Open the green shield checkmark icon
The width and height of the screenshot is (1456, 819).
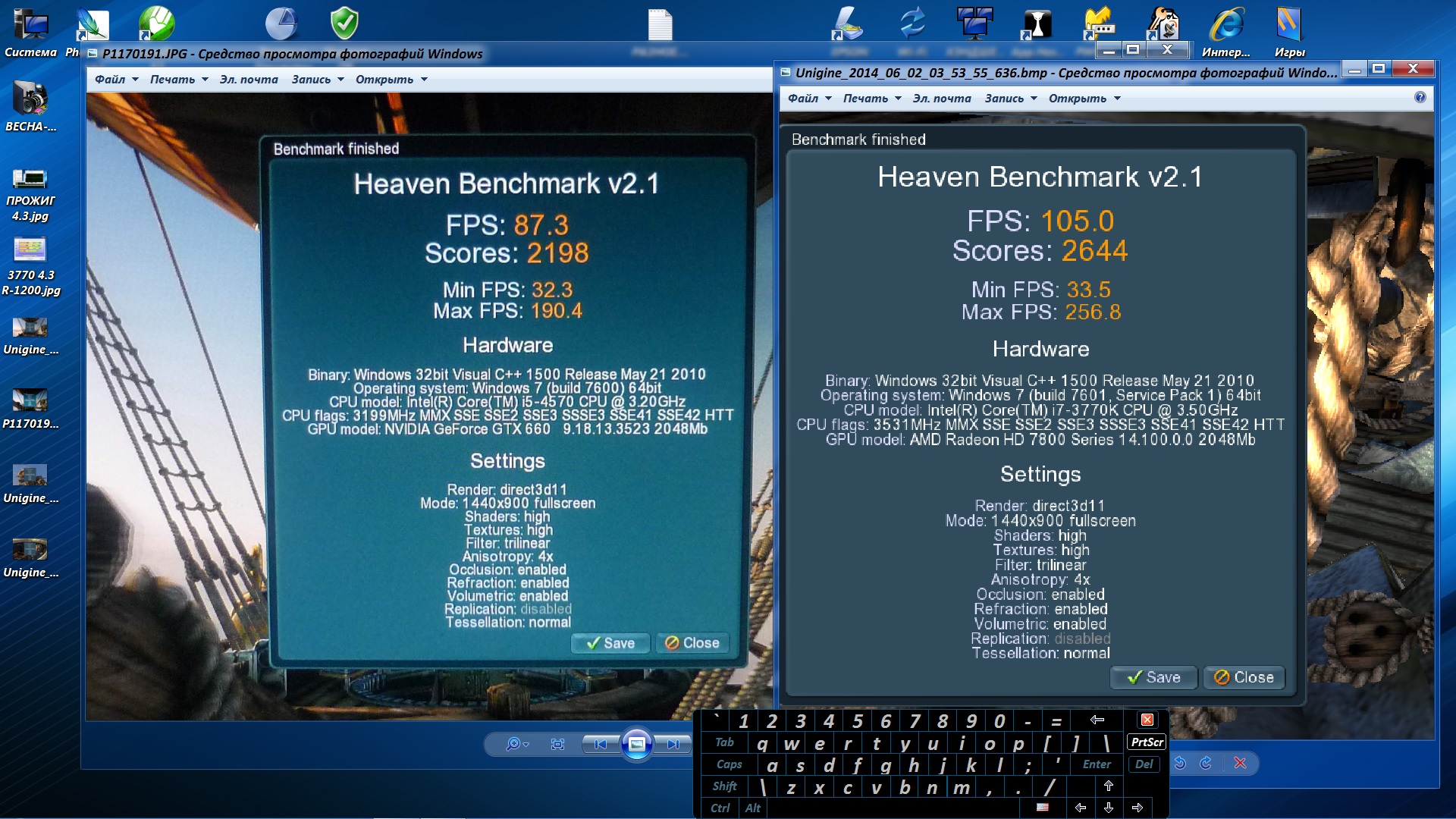344,23
